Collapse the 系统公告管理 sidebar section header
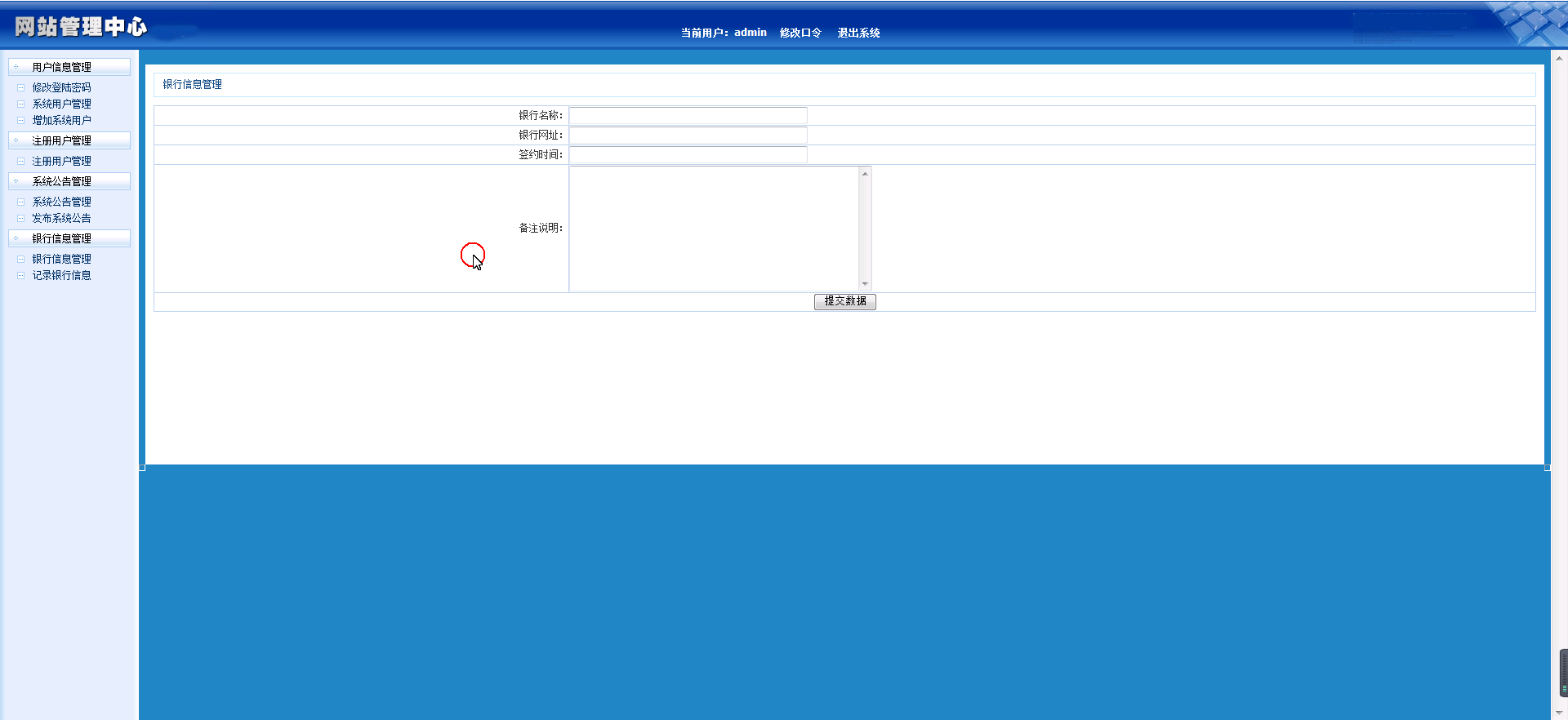Viewport: 1568px width, 720px height. tap(69, 181)
